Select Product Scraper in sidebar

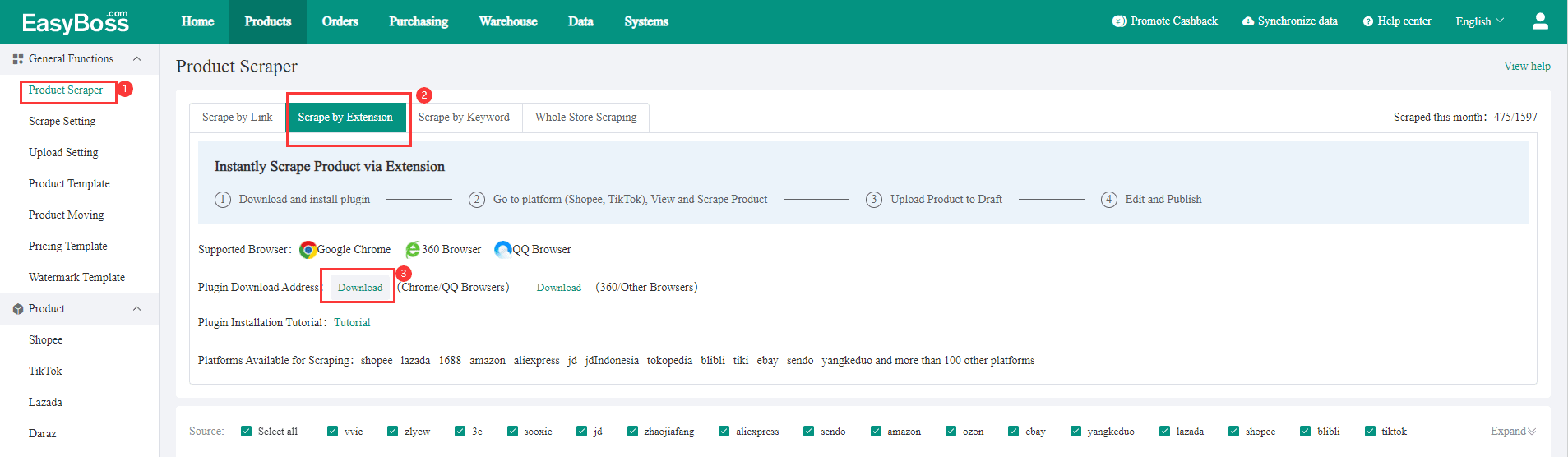(66, 90)
